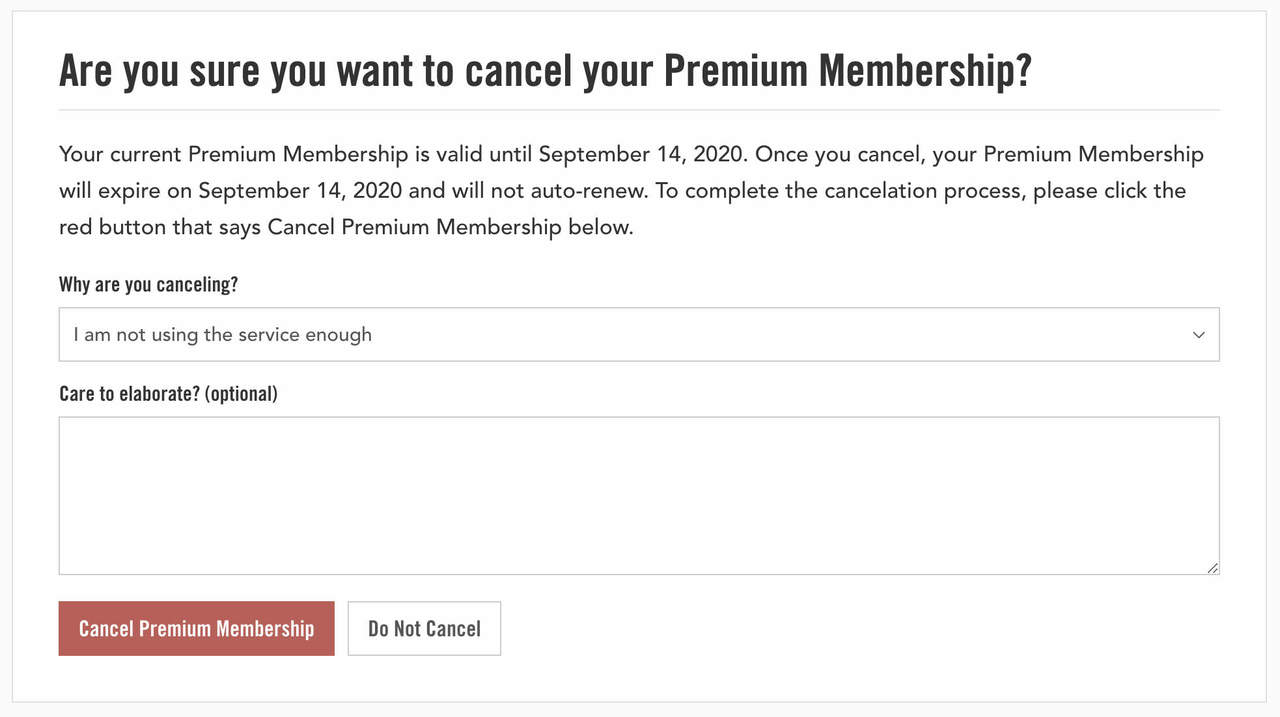Click the divider line under the heading
This screenshot has width=1280, height=717.
638,109
